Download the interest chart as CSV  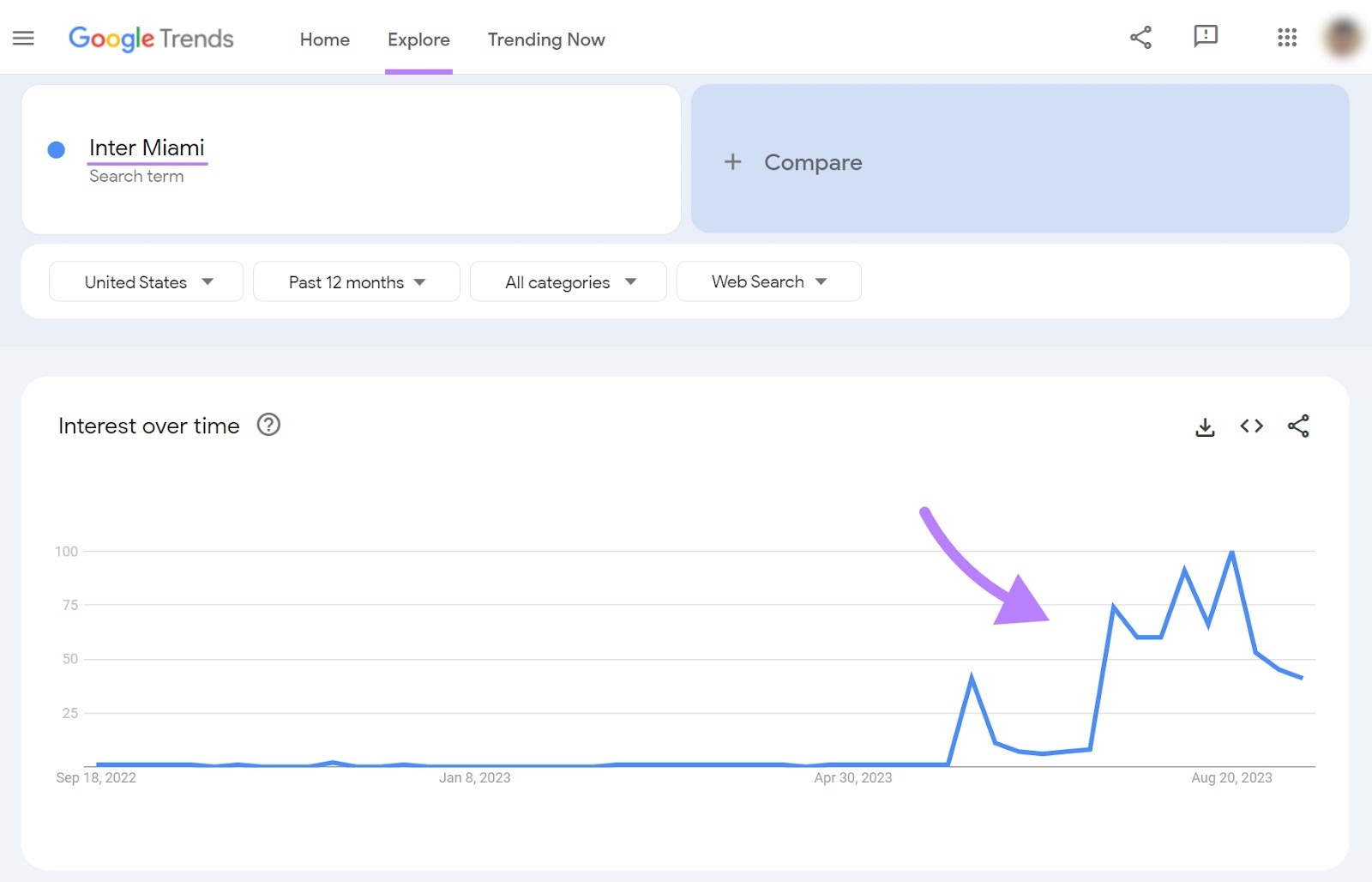pos(1205,426)
